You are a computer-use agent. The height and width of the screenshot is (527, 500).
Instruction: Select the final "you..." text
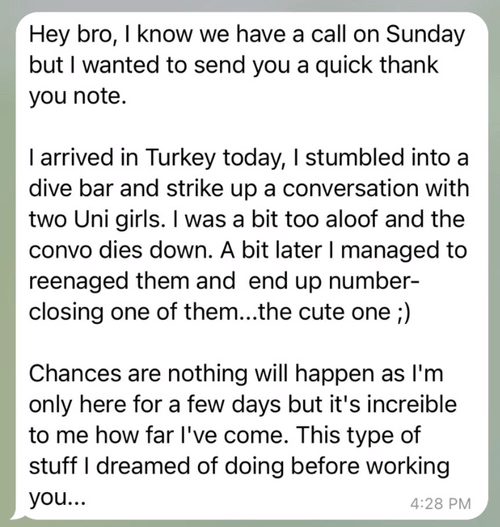57,497
